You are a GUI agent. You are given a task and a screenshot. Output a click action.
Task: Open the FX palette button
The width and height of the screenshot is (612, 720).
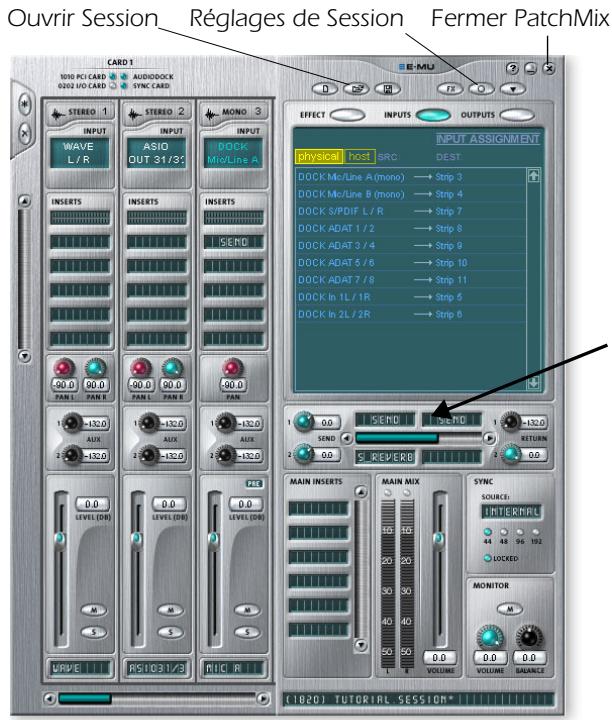(x=450, y=89)
